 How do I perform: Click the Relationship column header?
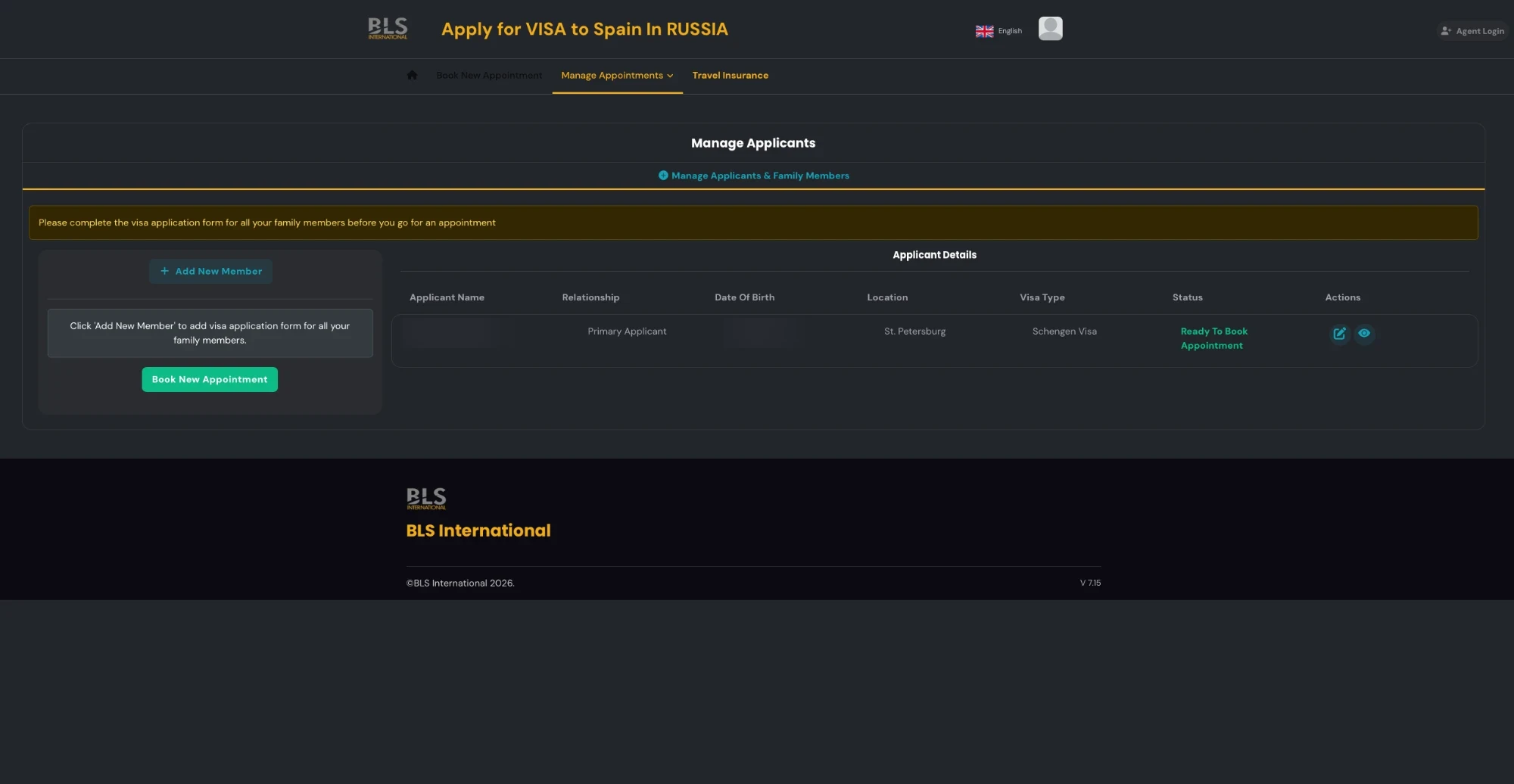(590, 297)
